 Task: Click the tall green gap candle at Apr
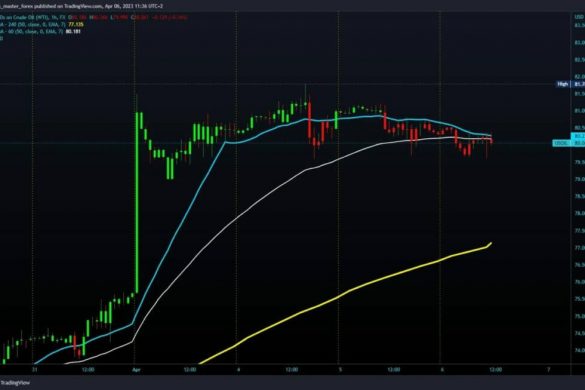(x=137, y=202)
